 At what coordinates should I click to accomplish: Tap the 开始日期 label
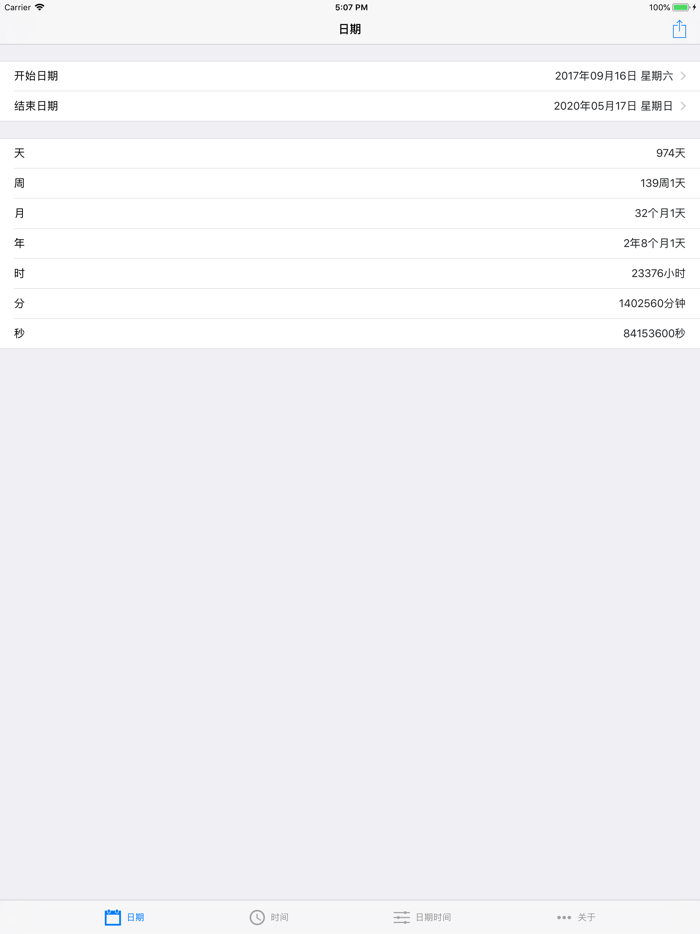pos(36,76)
